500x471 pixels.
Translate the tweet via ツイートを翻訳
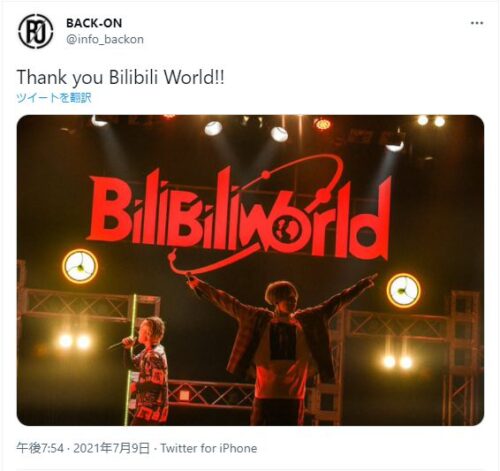coord(54,98)
